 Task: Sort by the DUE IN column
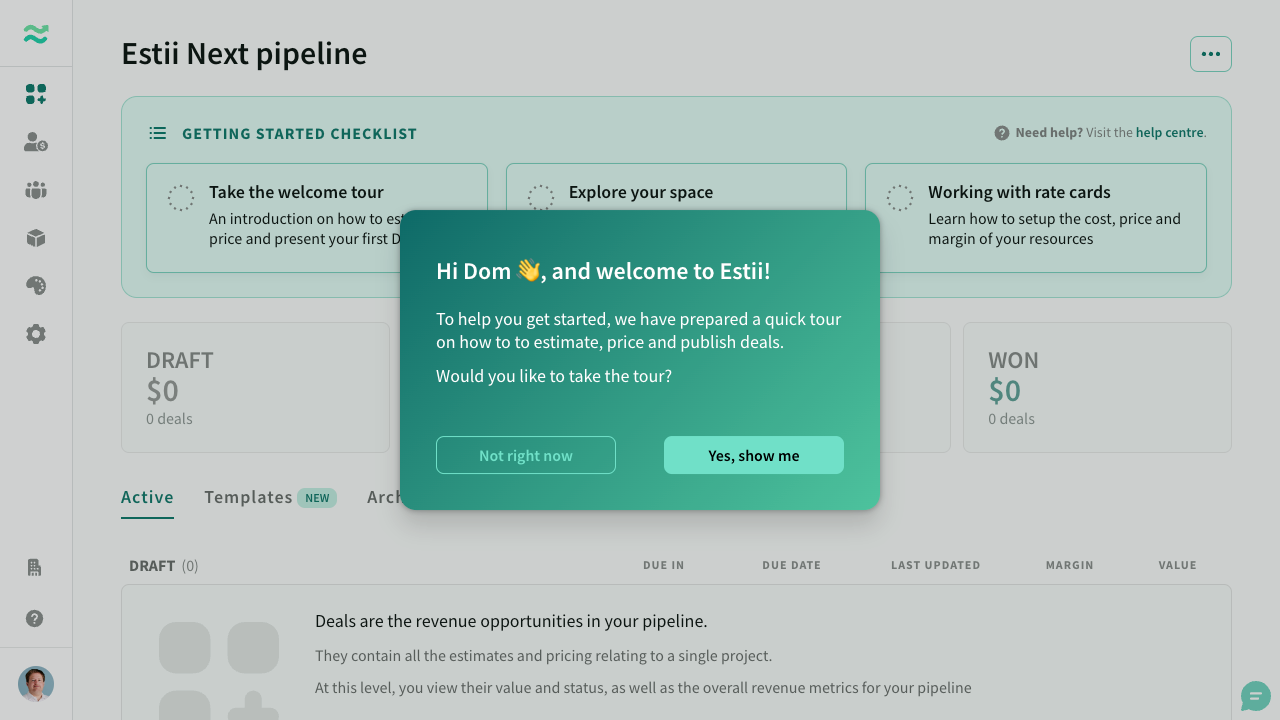664,565
